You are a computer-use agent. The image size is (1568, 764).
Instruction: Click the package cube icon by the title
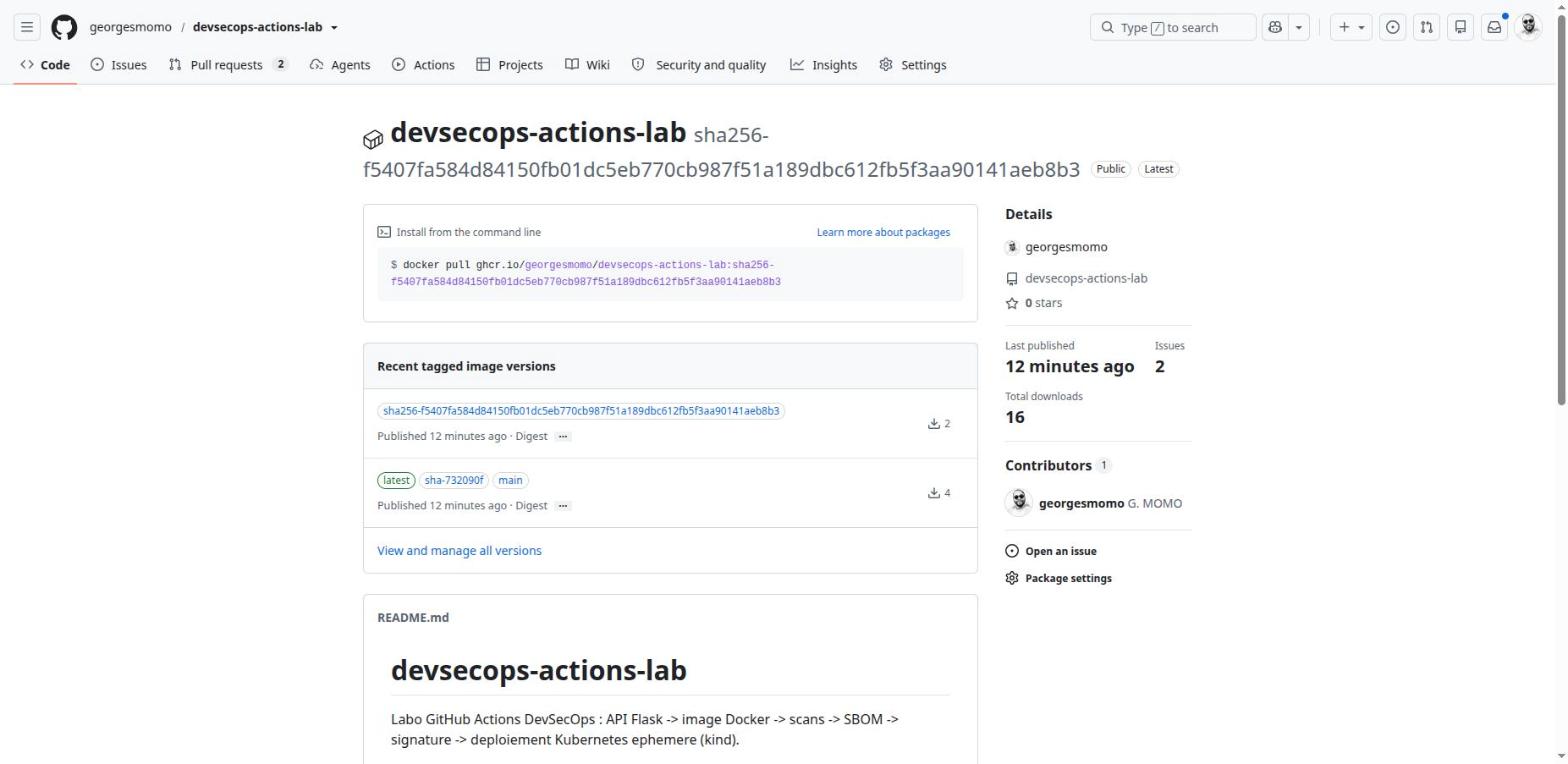click(x=373, y=139)
